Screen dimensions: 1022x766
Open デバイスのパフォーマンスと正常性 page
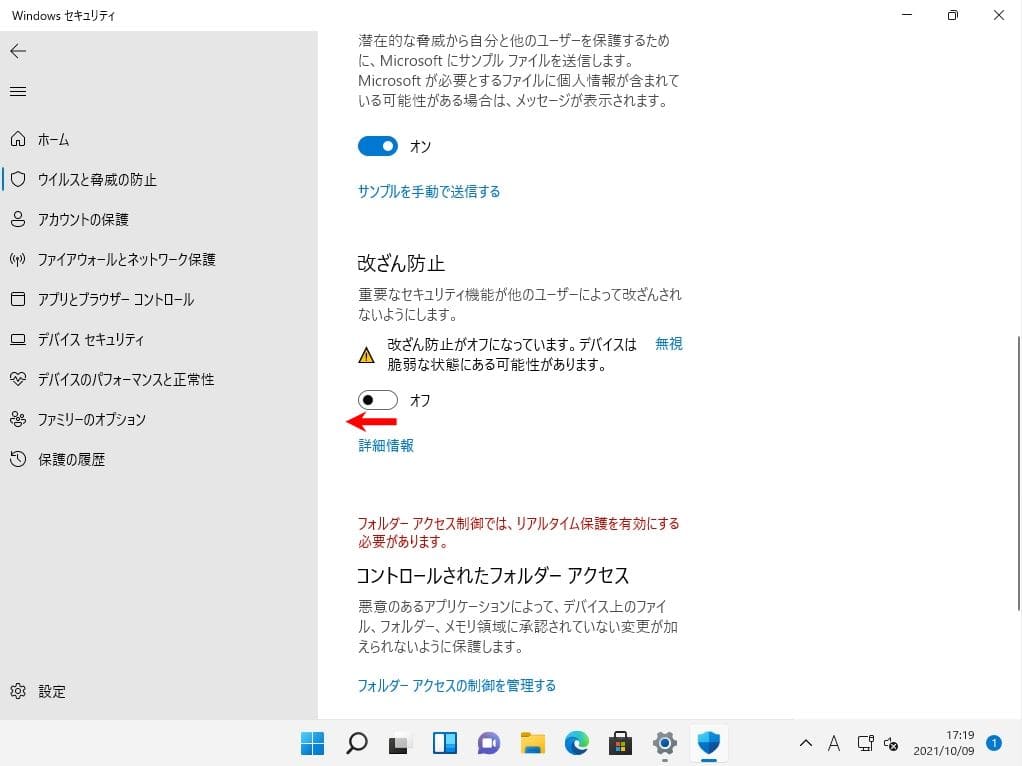[x=126, y=379]
